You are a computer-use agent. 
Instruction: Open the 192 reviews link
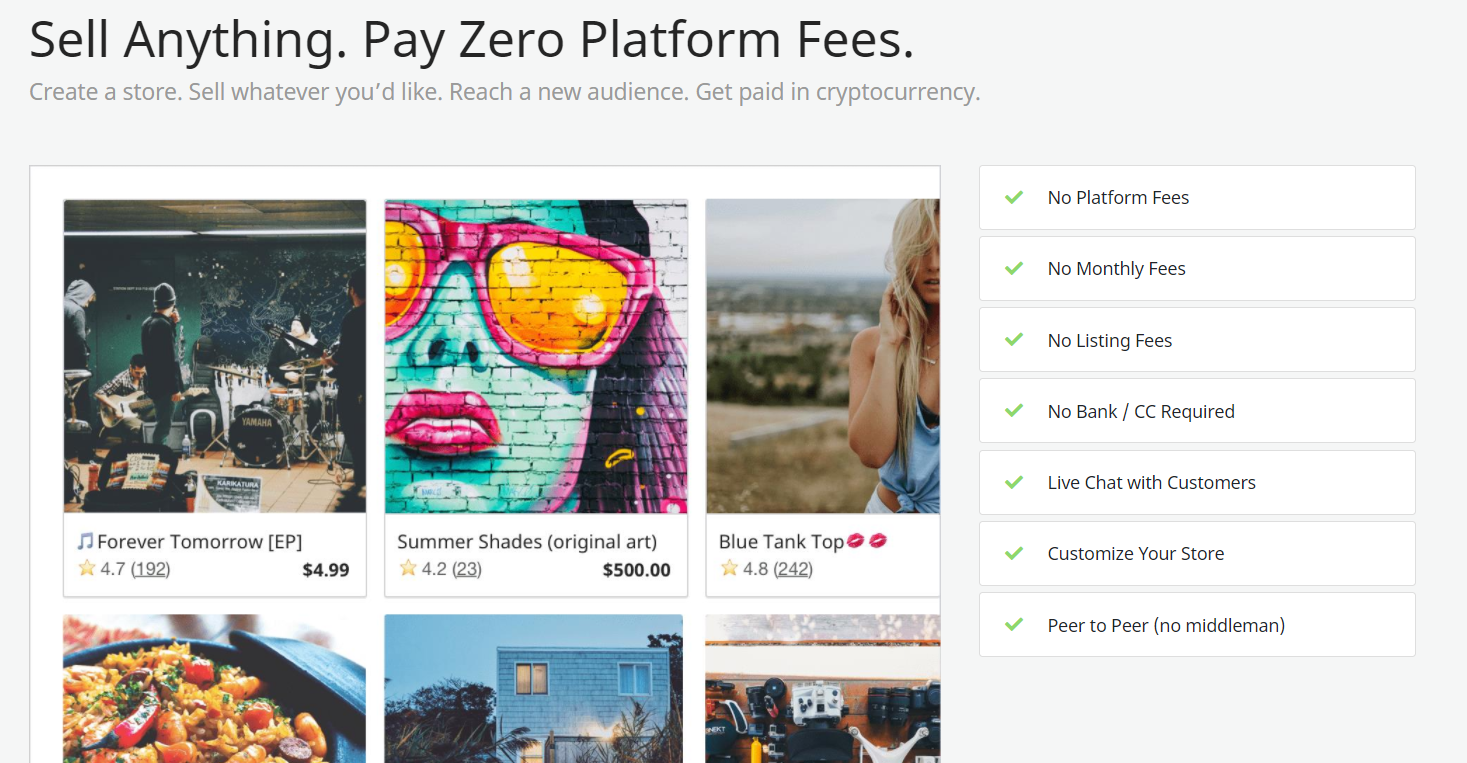151,569
